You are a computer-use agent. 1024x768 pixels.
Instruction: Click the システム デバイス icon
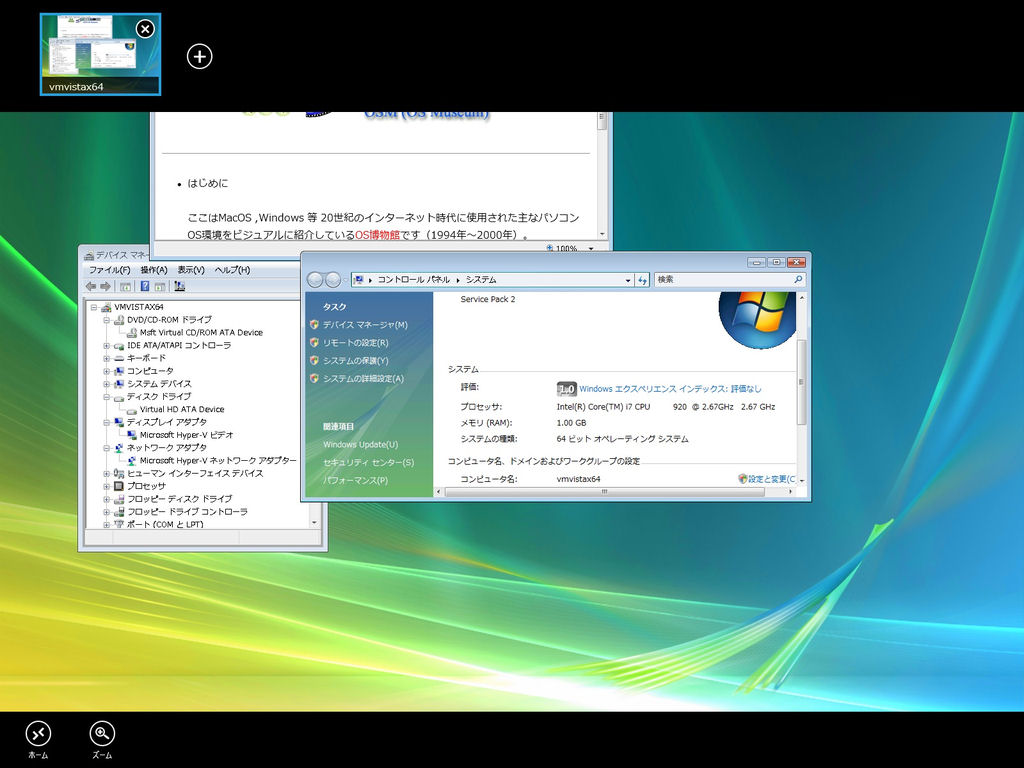(119, 384)
